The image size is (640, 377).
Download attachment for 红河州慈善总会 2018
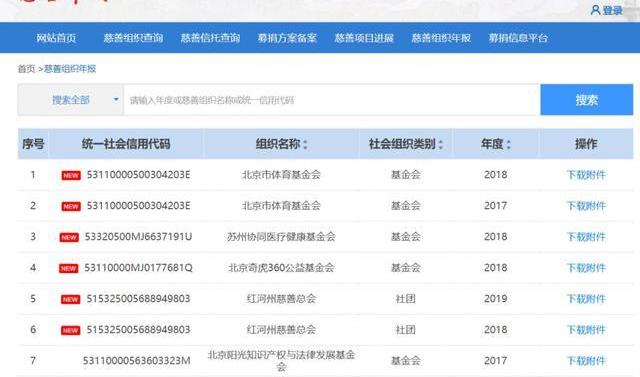[x=586, y=330]
